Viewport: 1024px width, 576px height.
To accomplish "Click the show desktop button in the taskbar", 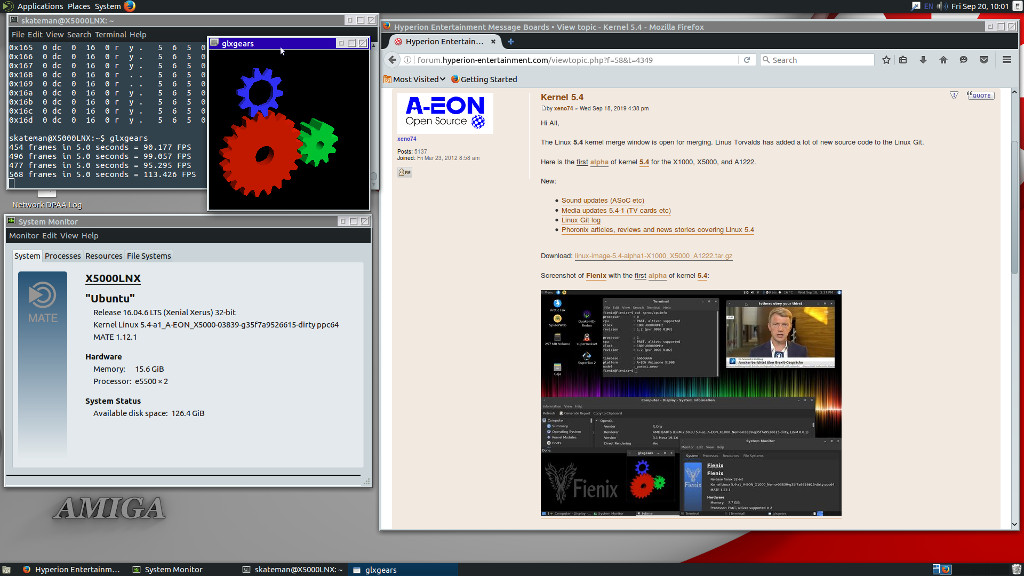I will point(7,569).
